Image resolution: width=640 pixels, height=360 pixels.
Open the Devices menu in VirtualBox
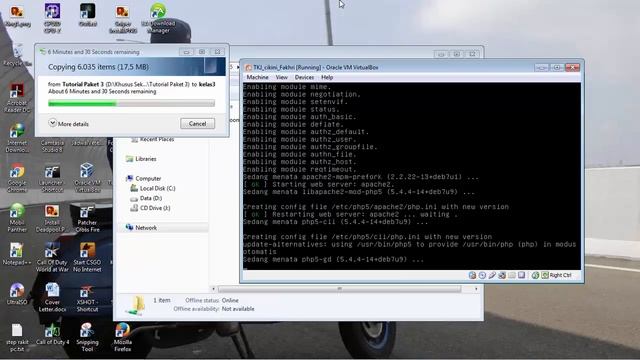pos(304,77)
